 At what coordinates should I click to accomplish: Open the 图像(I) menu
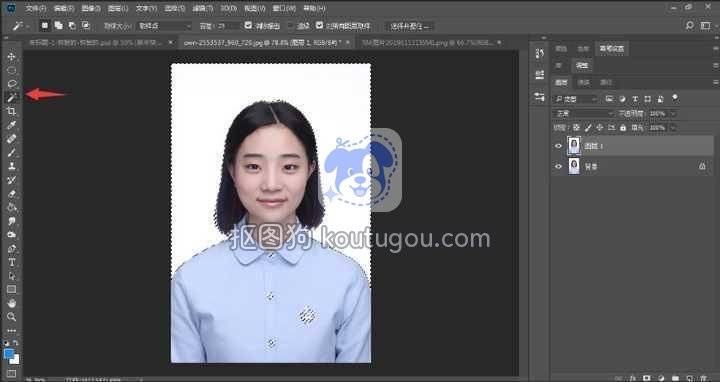90,8
